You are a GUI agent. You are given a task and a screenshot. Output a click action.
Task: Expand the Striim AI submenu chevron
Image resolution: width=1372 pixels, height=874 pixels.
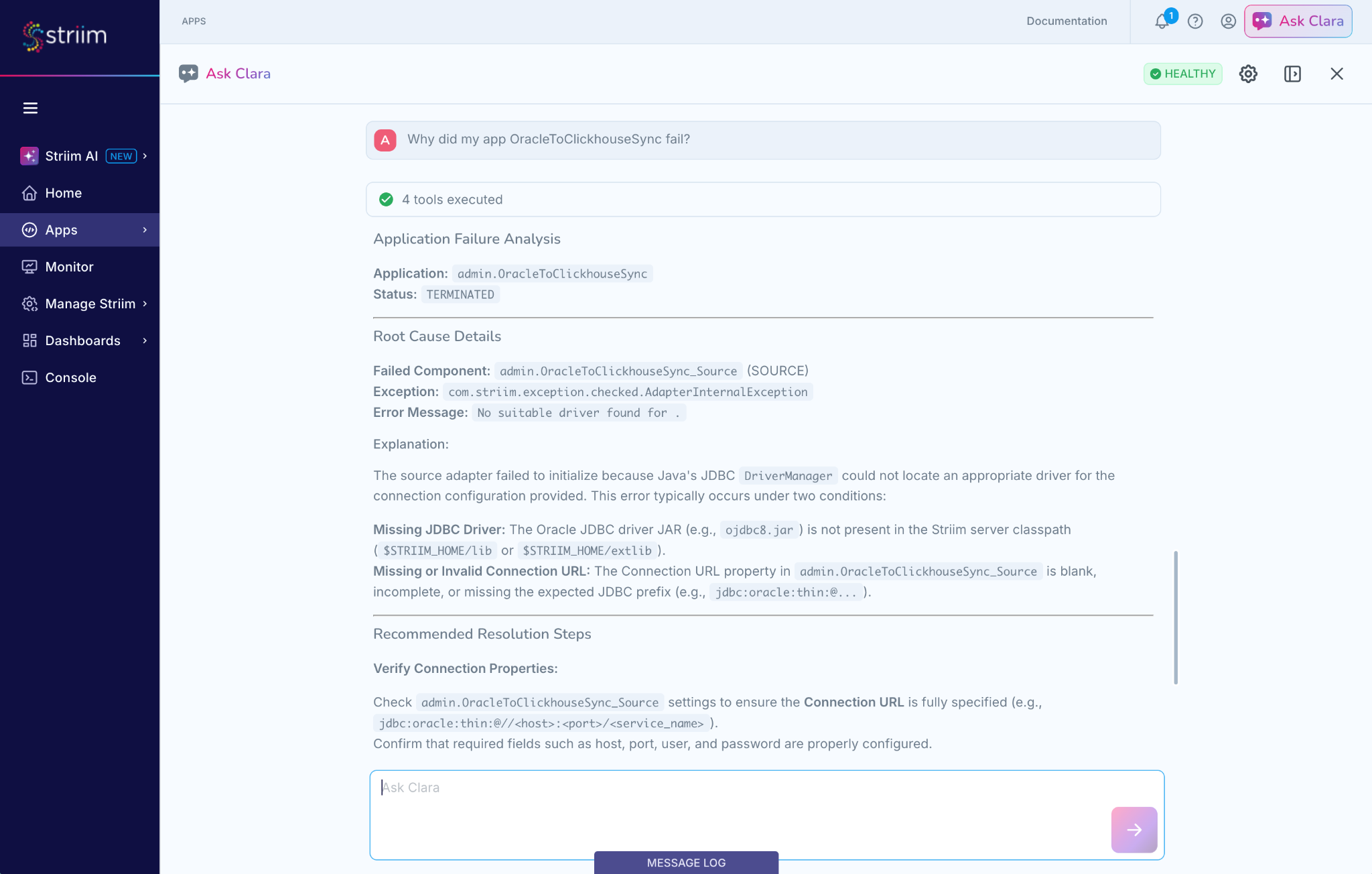click(x=145, y=156)
